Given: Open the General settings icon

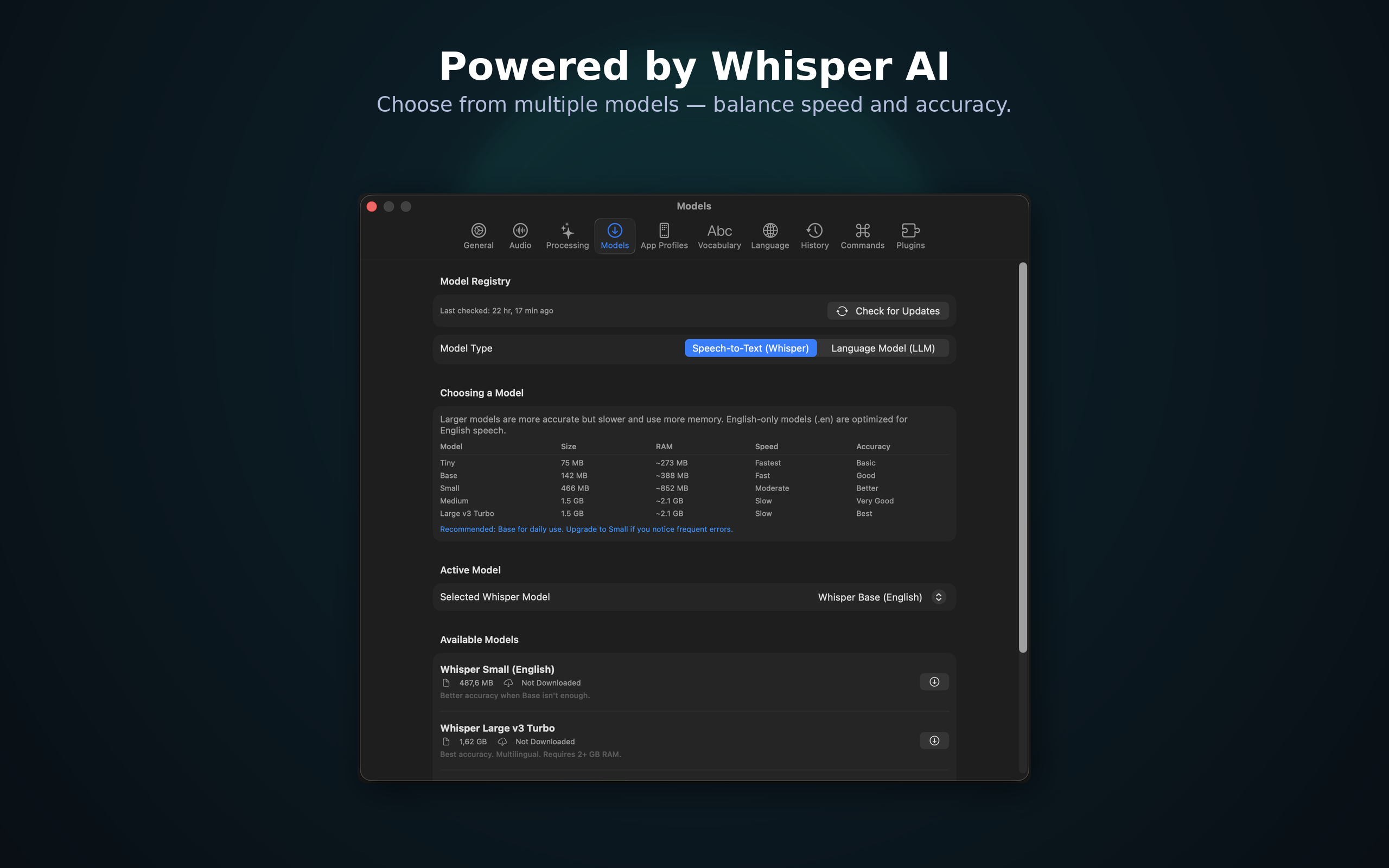Looking at the screenshot, I should [478, 235].
